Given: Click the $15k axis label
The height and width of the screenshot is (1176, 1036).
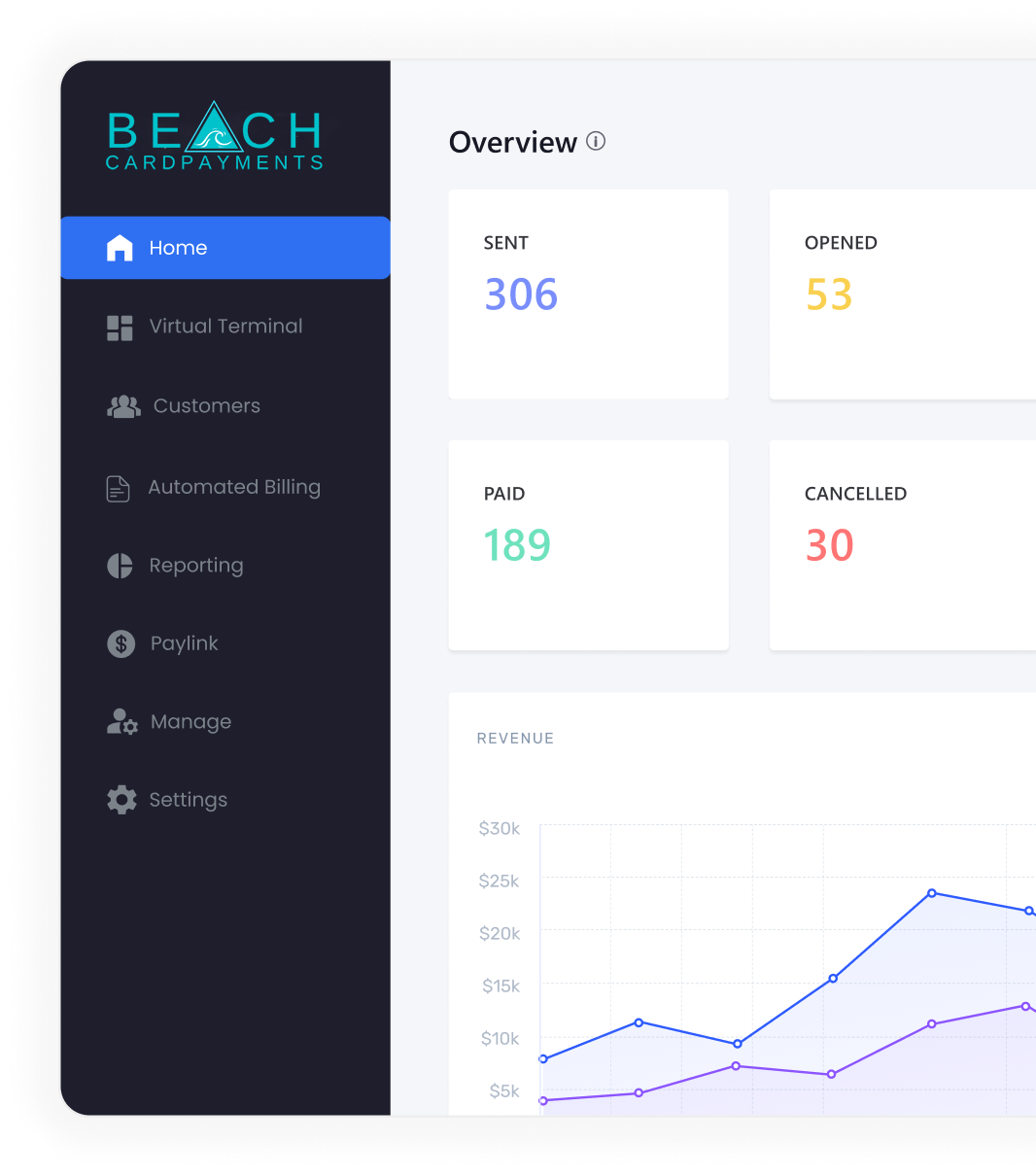Looking at the screenshot, I should (501, 986).
